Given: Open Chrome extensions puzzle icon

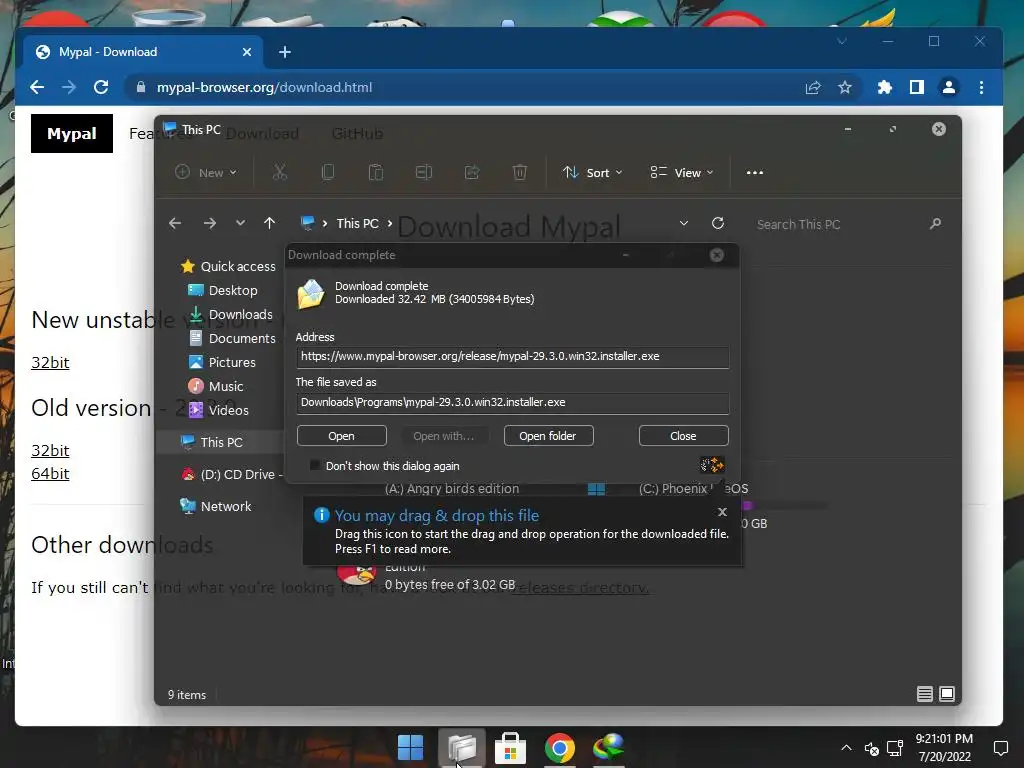Looking at the screenshot, I should tap(885, 87).
